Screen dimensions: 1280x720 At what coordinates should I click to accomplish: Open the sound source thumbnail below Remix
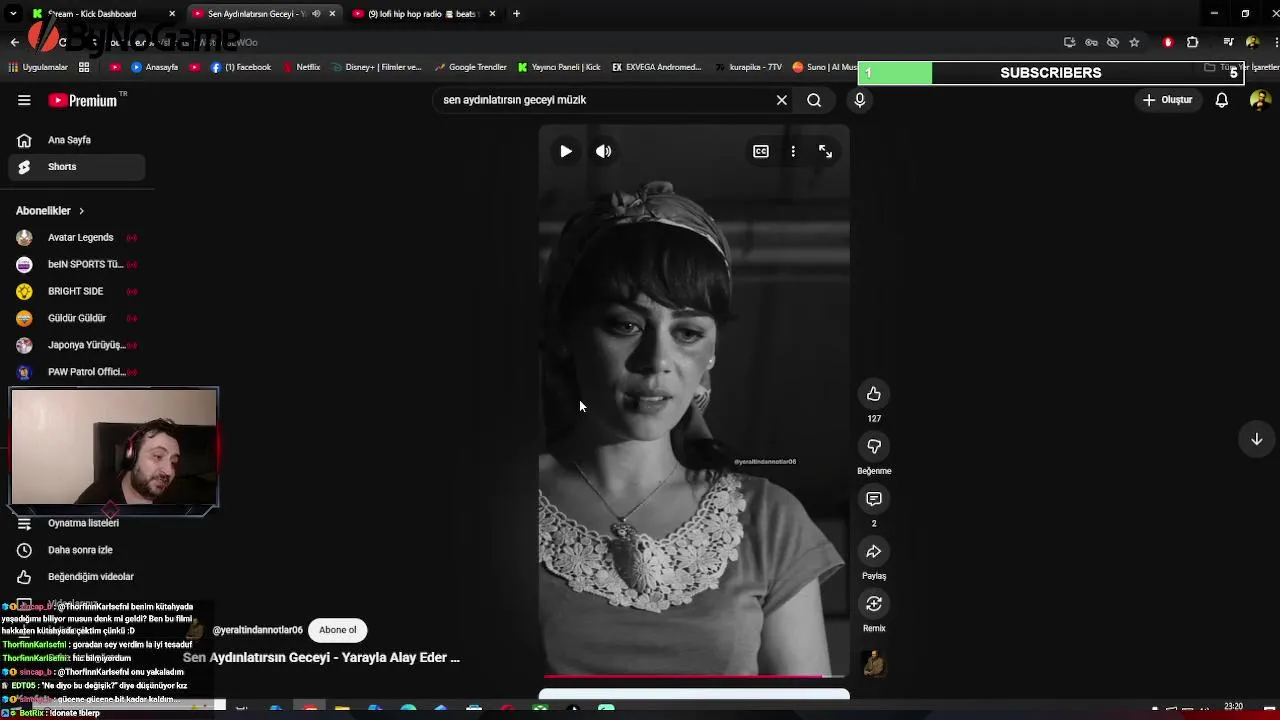click(874, 663)
